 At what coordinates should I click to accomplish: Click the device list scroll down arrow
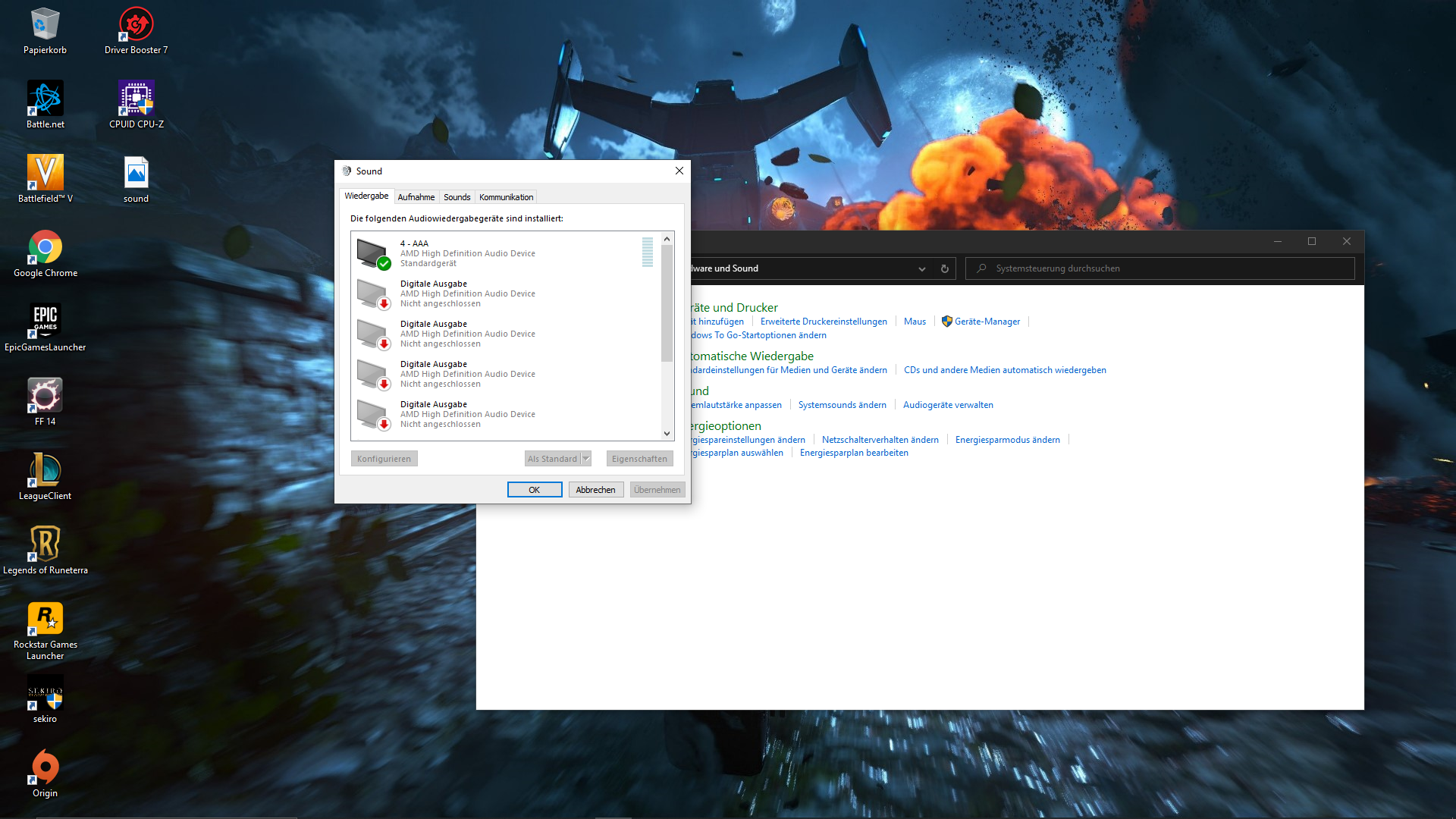(667, 434)
